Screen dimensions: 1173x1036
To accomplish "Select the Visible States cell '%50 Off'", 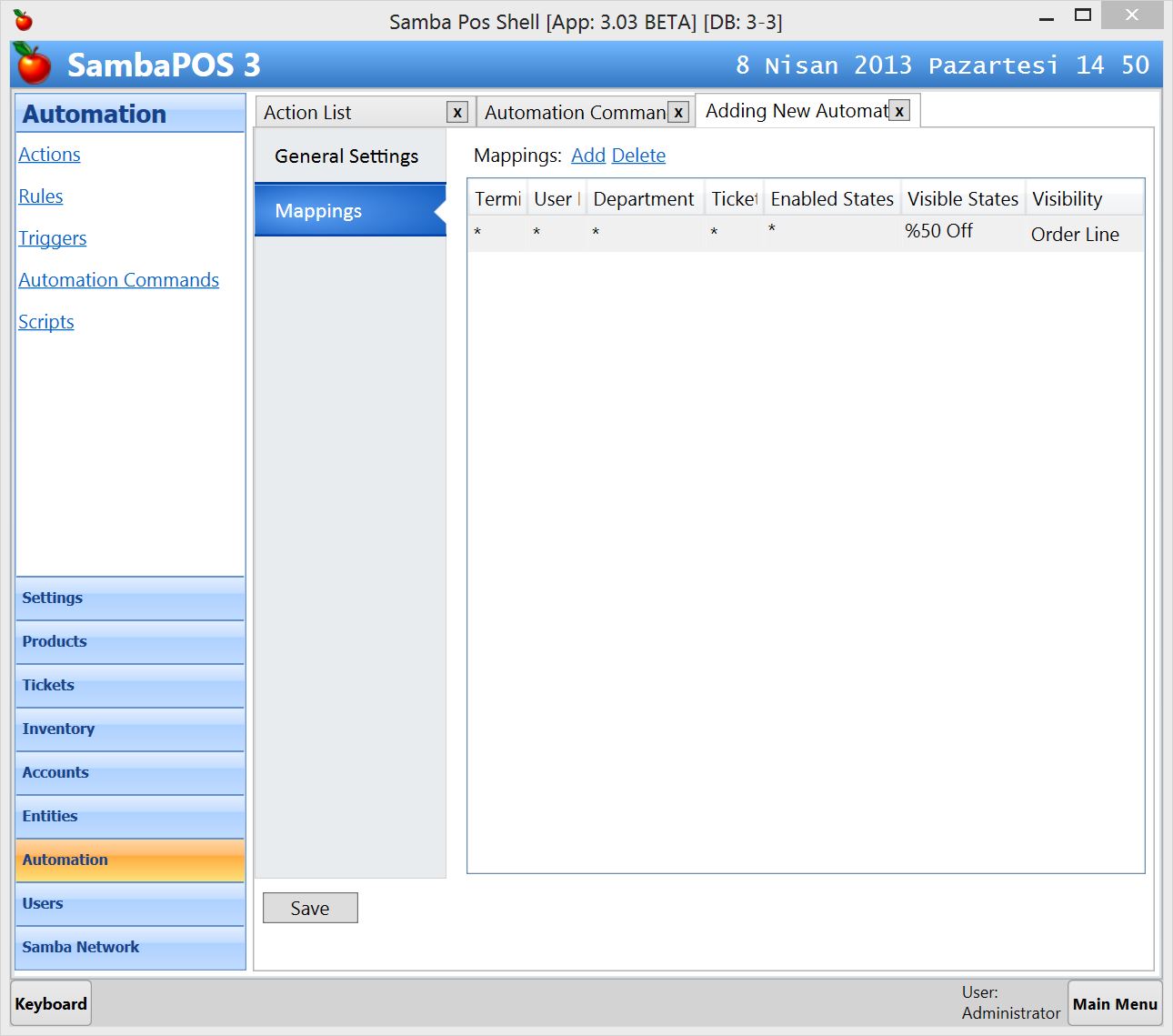I will (939, 232).
